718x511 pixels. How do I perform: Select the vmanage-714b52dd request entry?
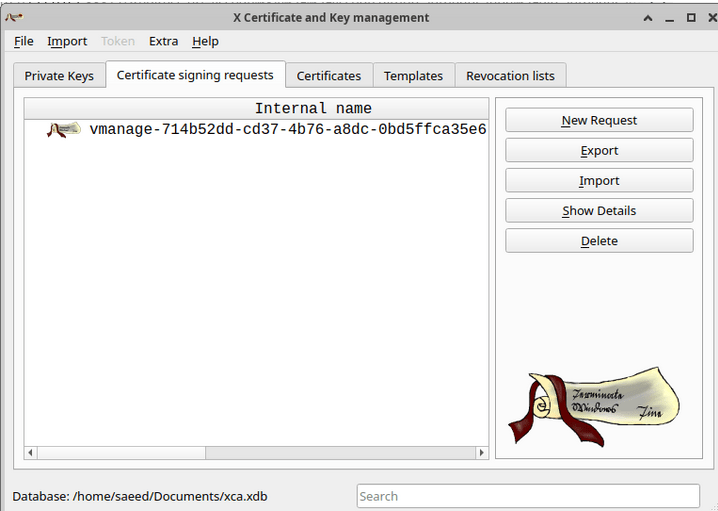pyautogui.click(x=287, y=129)
